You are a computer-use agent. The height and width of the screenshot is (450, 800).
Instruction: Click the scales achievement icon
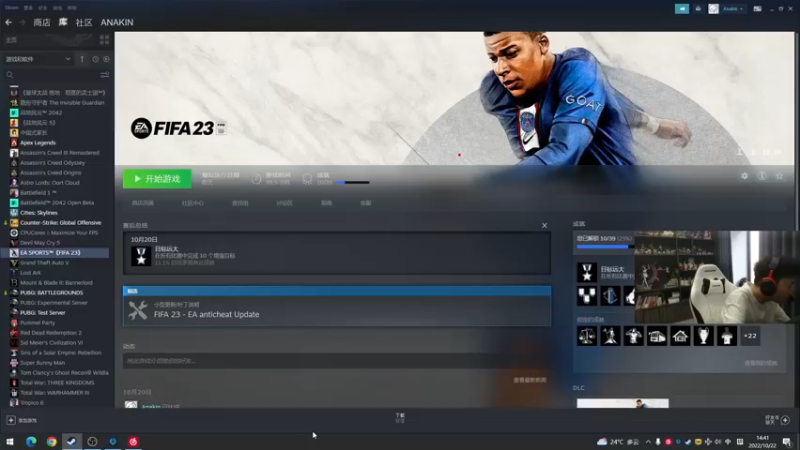(587, 336)
